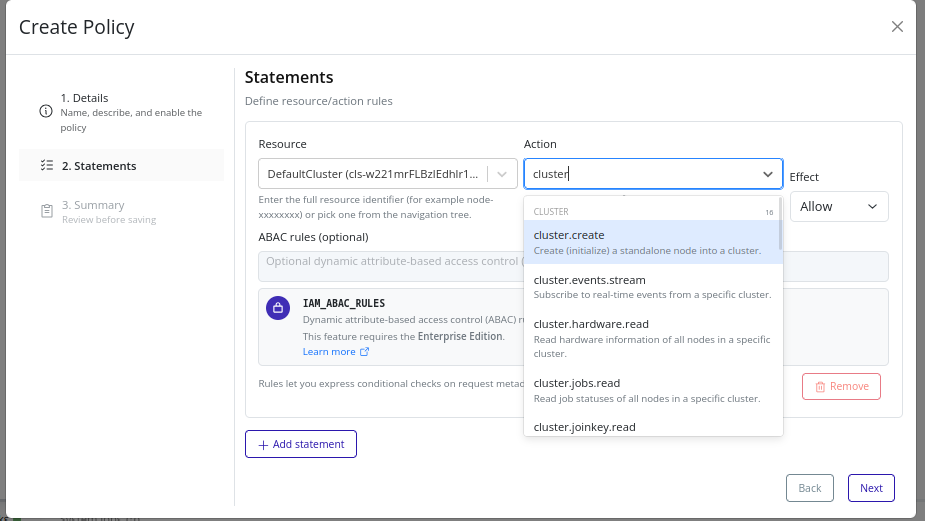Click the 'Enterprise Edition' text
This screenshot has width=925, height=521.
click(460, 336)
